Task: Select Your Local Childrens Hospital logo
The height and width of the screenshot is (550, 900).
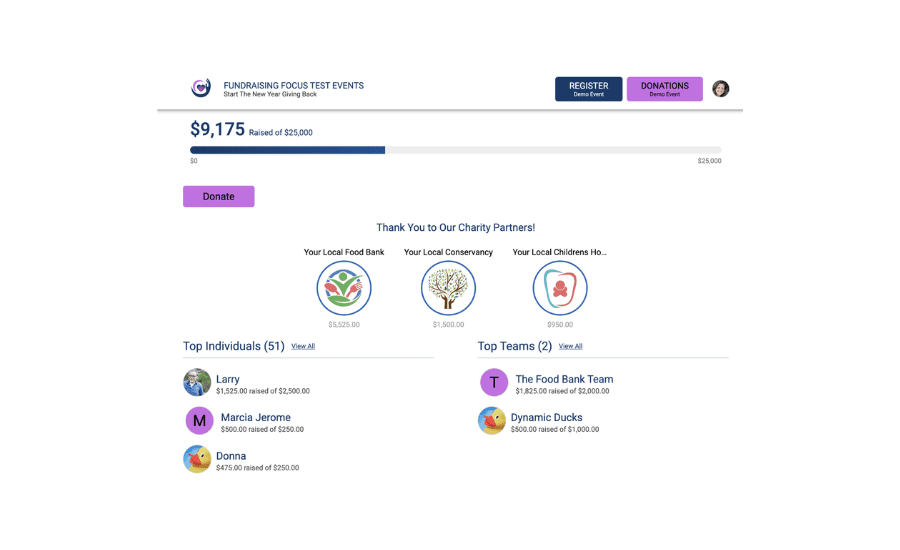Action: pyautogui.click(x=560, y=288)
